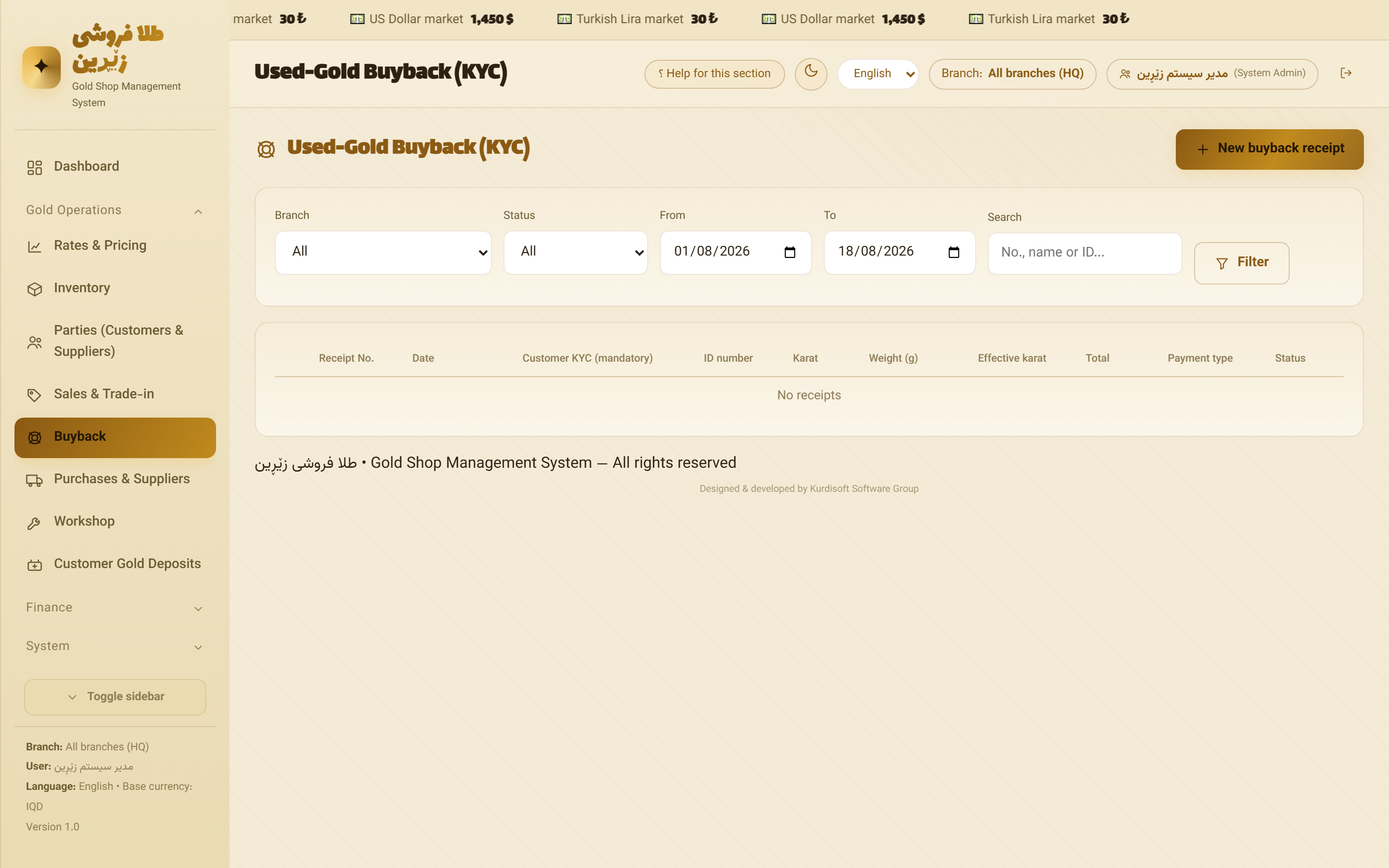Collapse the Gold Operations section
Screen dimensions: 1389x868
pyautogui.click(x=115, y=211)
